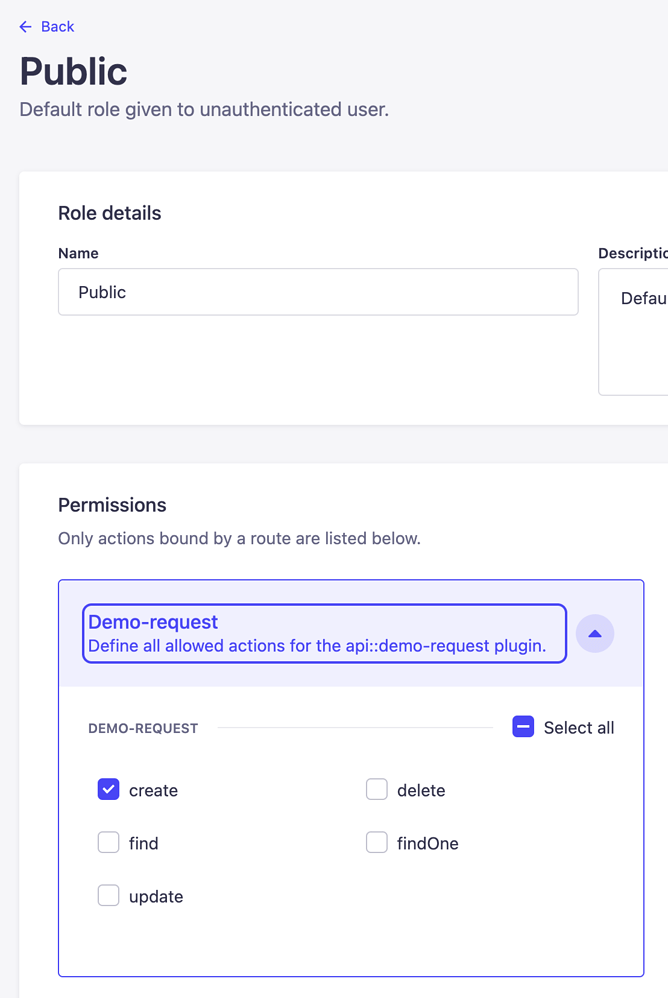Viewport: 668px width, 998px height.
Task: Focus the Name input containing Public
Action: pyautogui.click(x=318, y=292)
